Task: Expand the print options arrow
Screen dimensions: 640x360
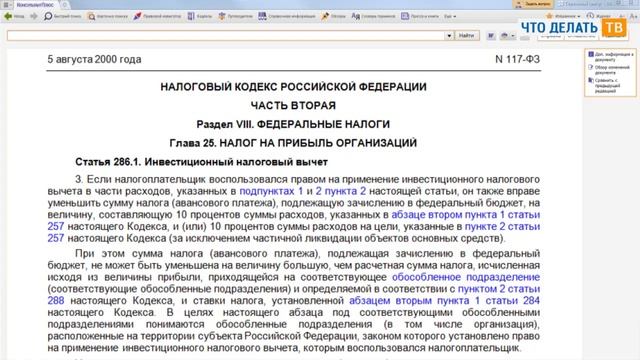Action: click(x=513, y=36)
